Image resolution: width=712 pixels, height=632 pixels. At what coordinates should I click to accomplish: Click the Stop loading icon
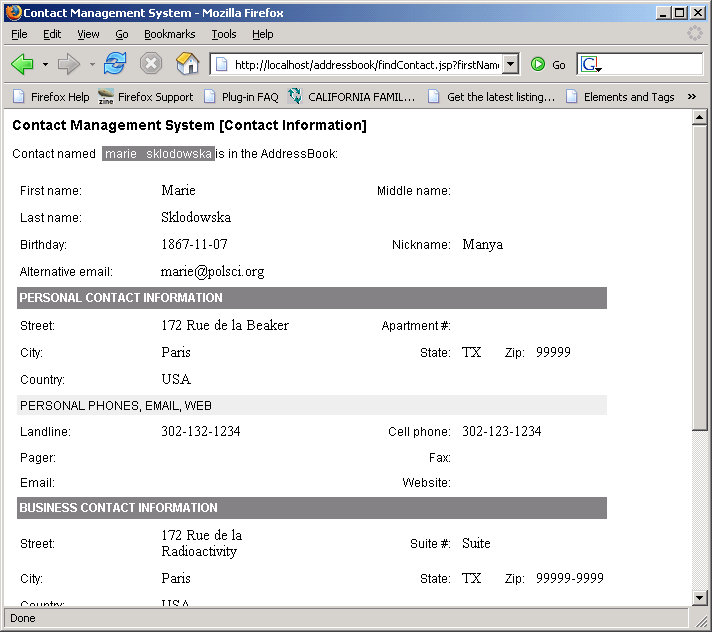151,64
